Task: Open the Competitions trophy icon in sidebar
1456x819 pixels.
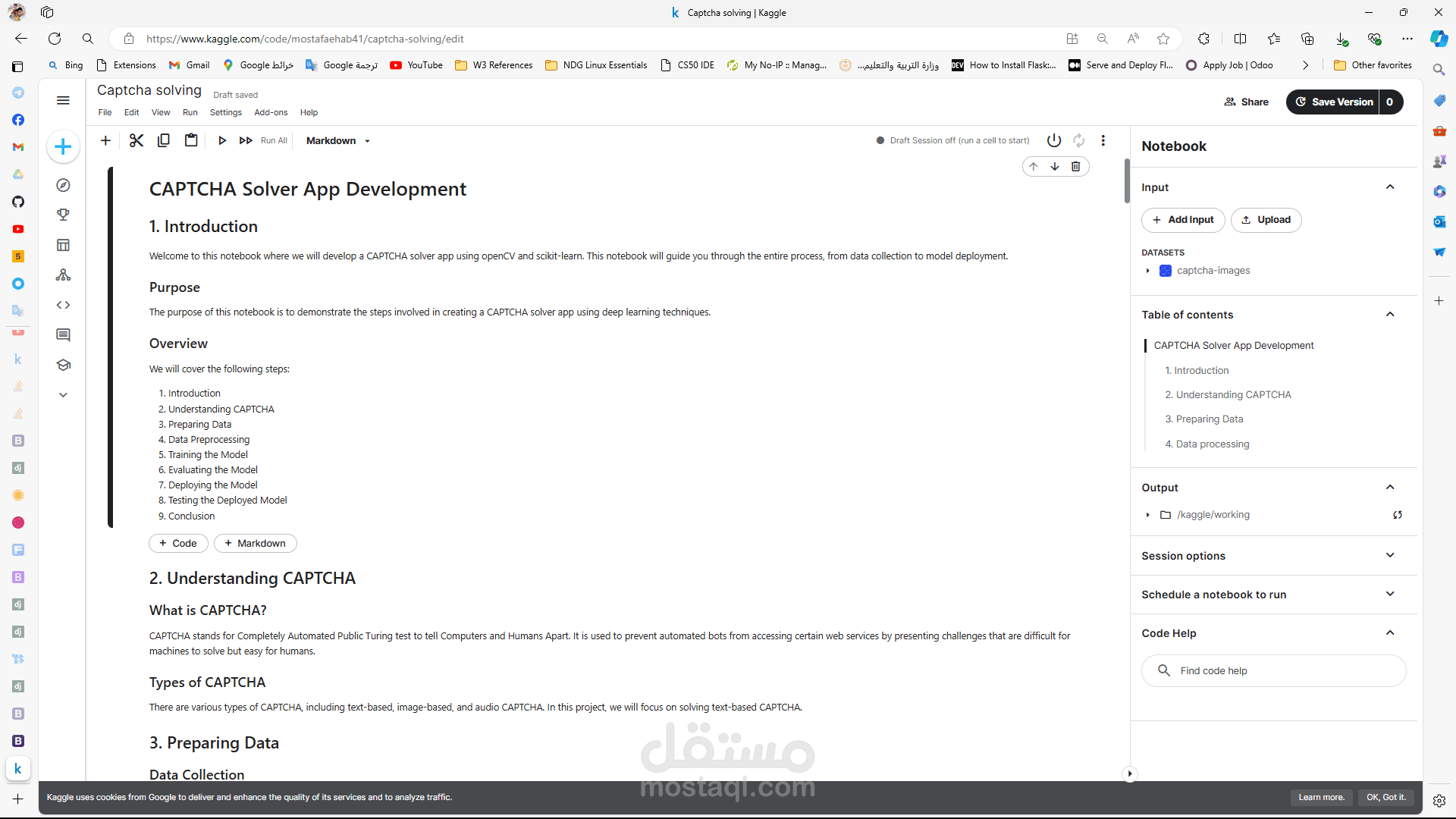Action: (64, 215)
